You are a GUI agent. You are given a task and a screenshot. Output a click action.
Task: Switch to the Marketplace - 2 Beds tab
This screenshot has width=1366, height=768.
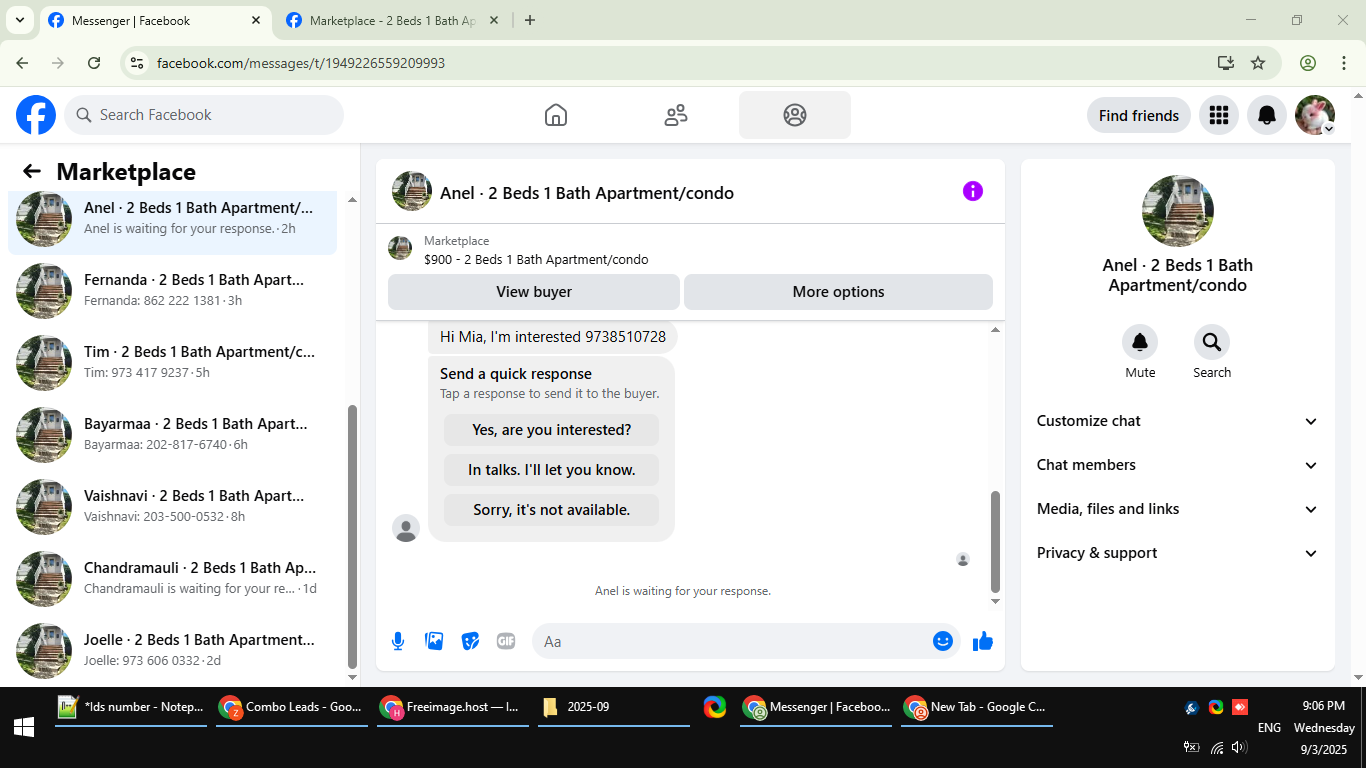click(393, 20)
